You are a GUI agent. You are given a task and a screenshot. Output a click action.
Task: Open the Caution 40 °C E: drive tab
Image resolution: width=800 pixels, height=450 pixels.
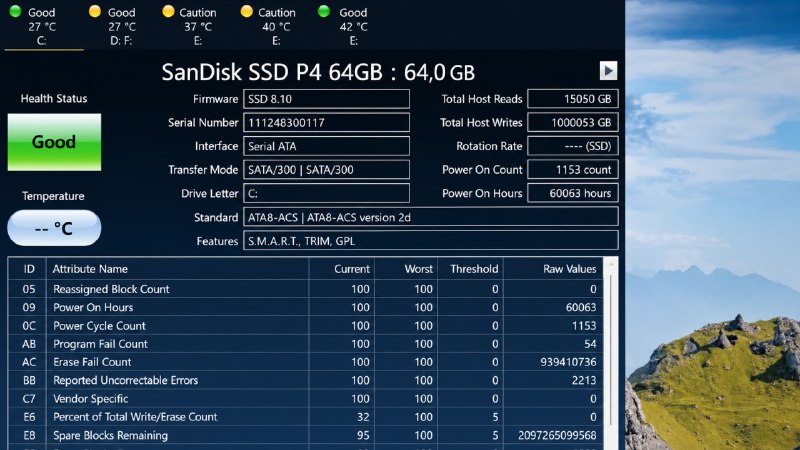269,26
